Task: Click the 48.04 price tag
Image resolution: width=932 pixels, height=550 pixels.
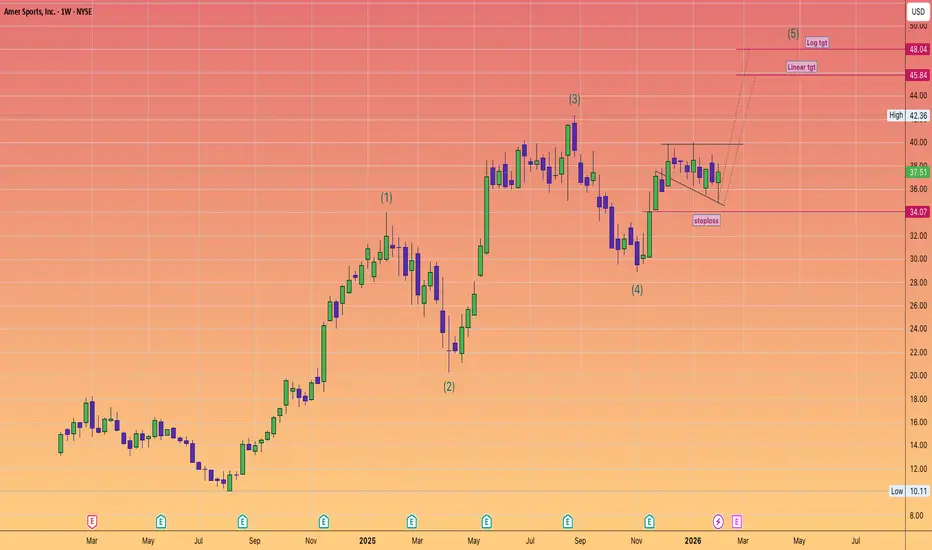Action: [x=918, y=49]
